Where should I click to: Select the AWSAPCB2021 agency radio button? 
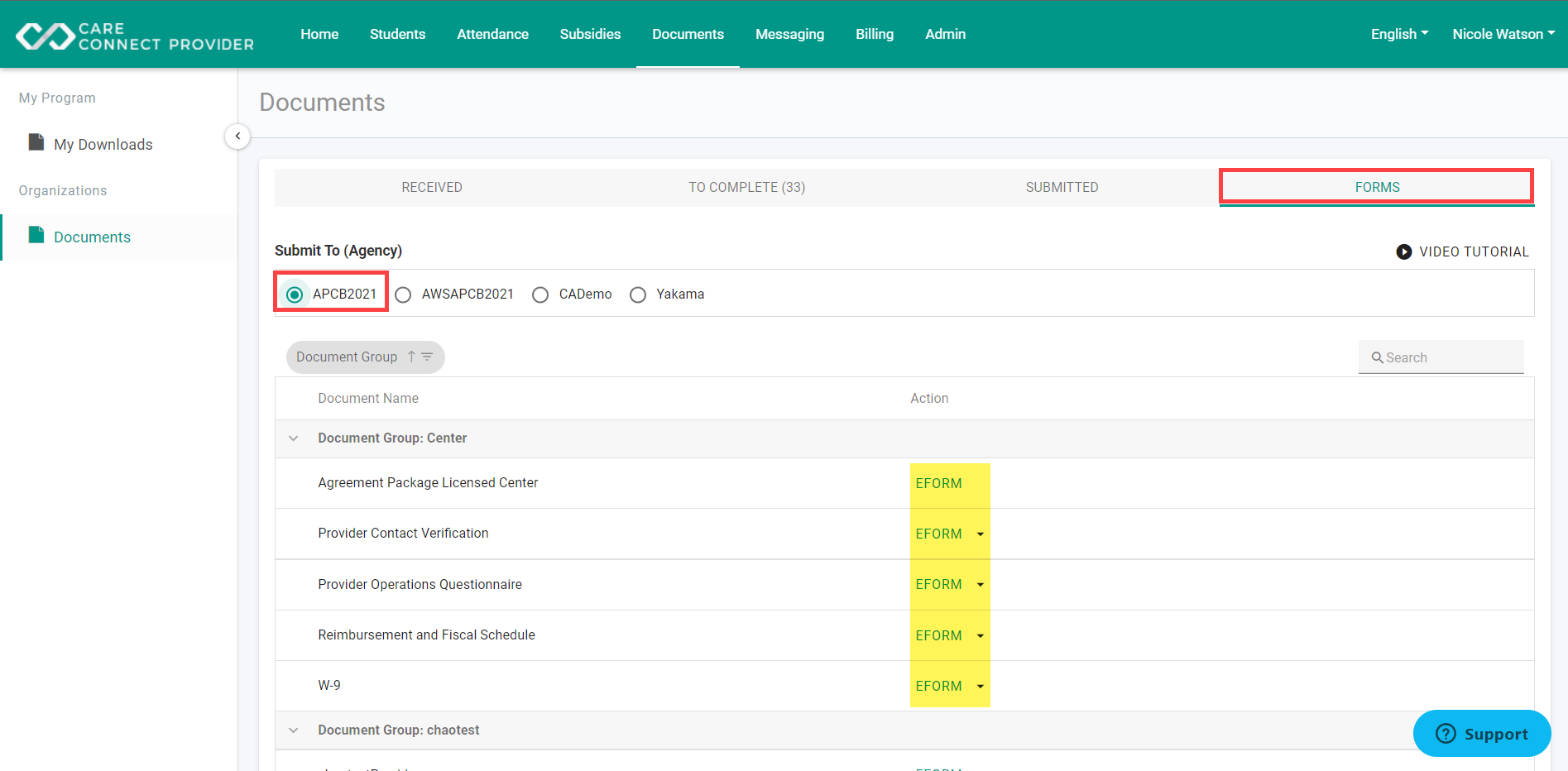[403, 295]
